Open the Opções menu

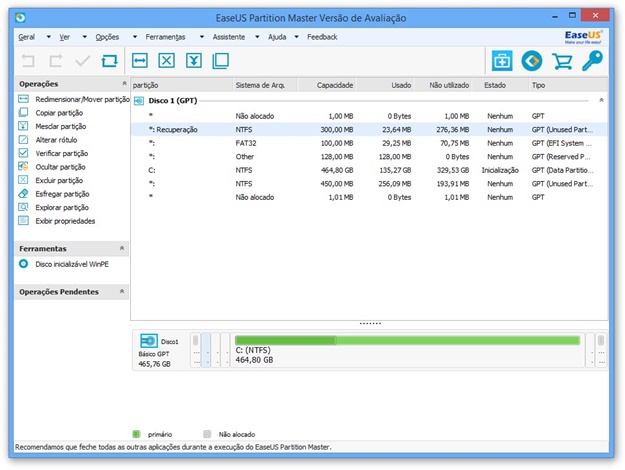[107, 37]
